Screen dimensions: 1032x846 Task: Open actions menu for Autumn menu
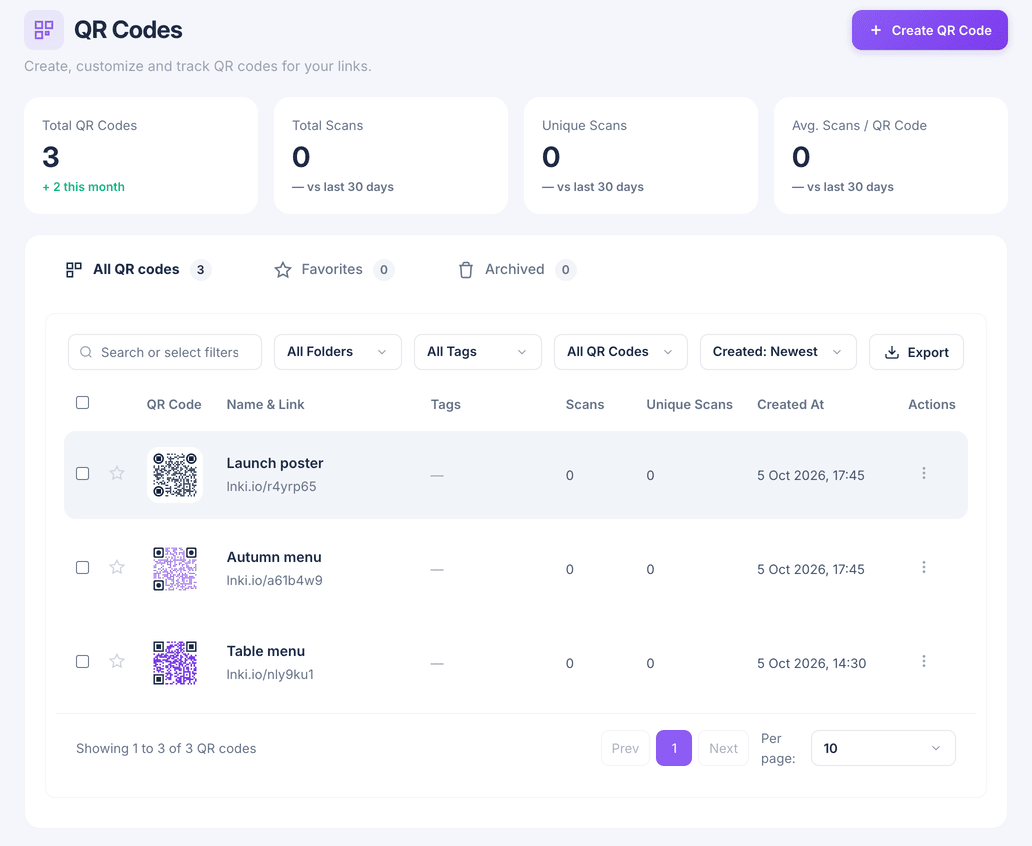click(923, 568)
